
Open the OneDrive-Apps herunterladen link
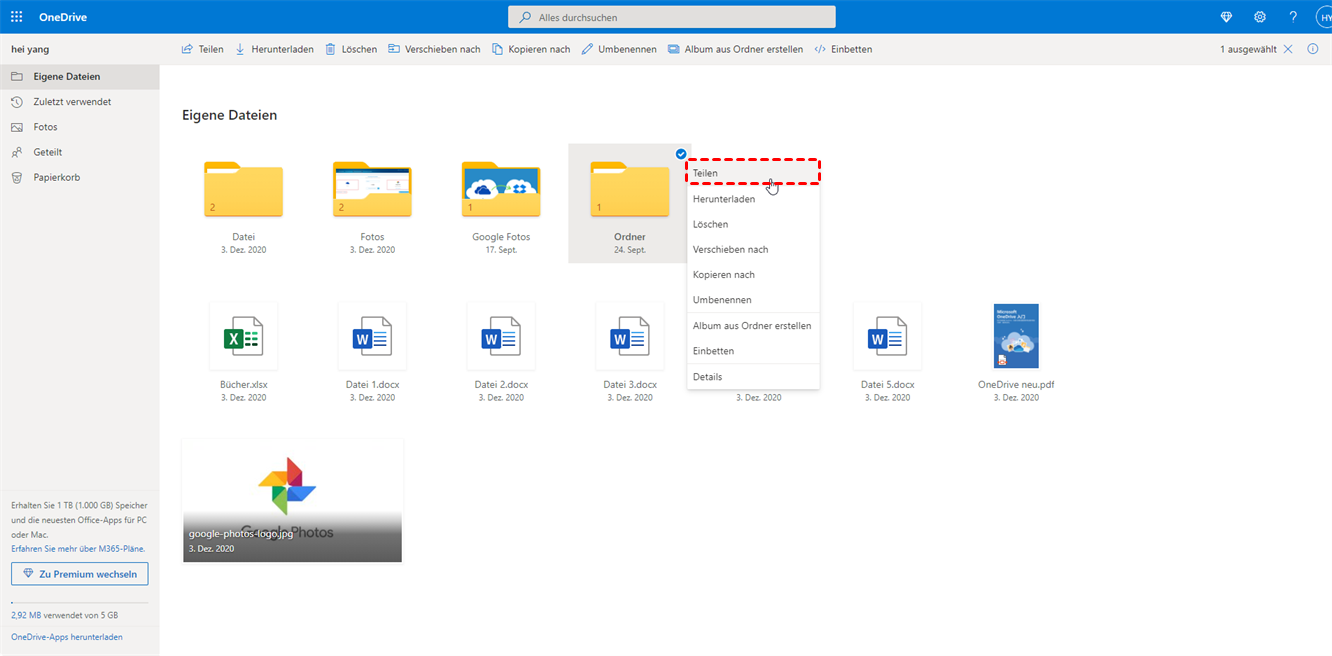click(67, 637)
